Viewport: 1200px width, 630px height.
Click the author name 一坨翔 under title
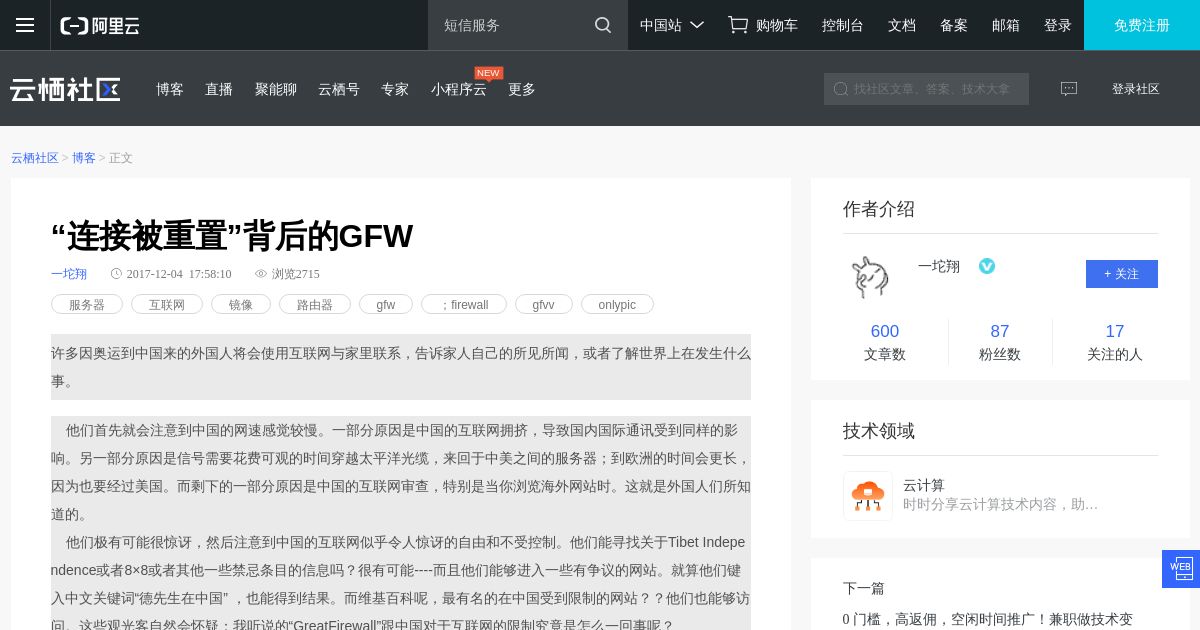(x=69, y=274)
